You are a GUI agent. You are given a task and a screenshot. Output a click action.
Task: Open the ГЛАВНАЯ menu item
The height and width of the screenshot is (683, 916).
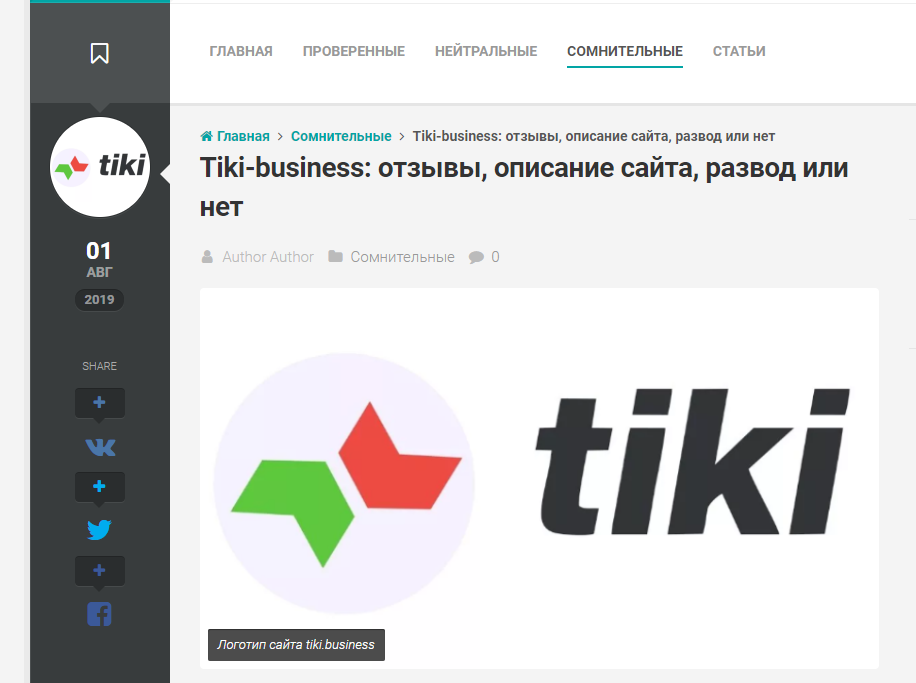point(241,51)
